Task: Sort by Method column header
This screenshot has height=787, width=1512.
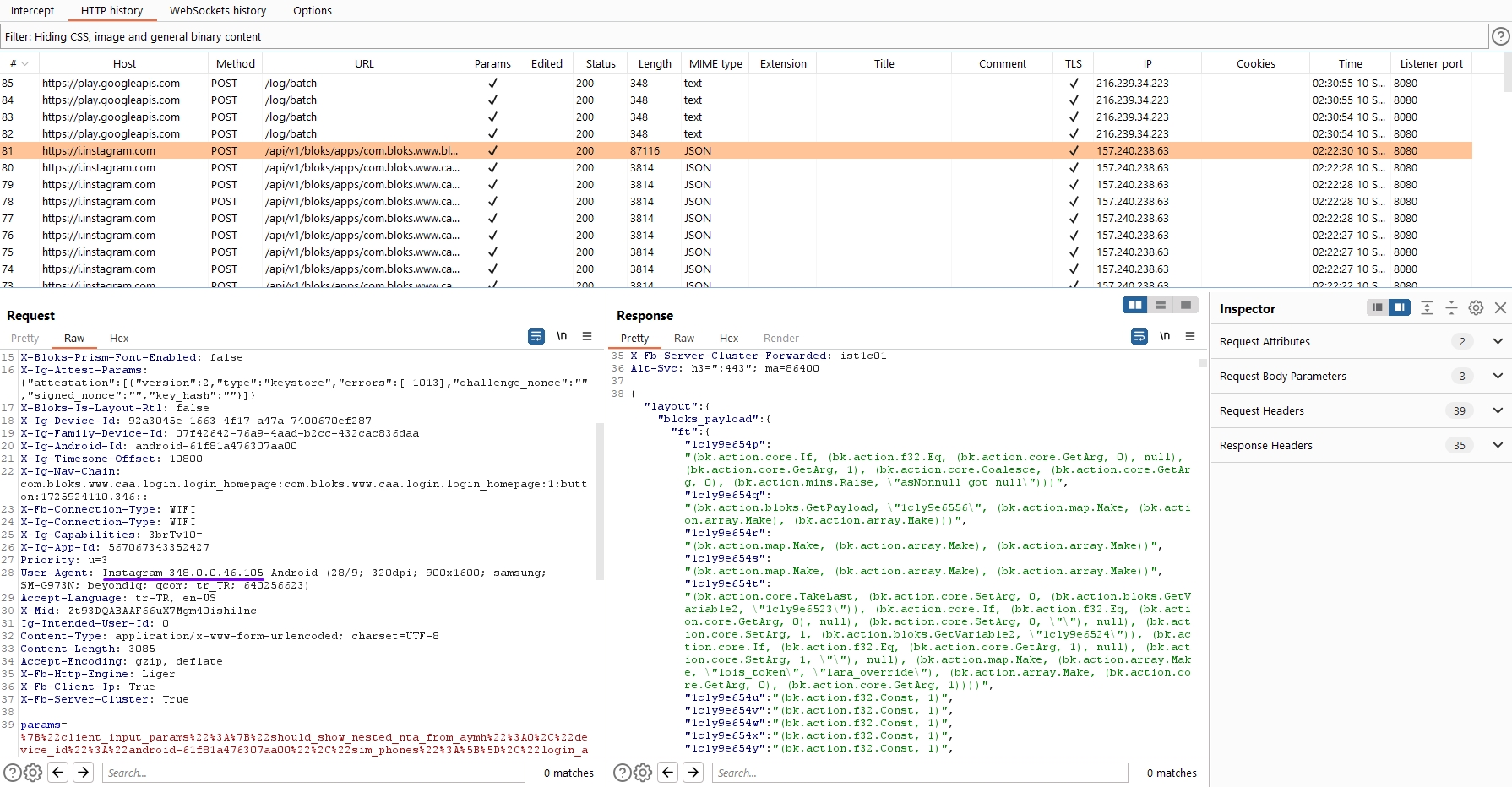Action: (236, 63)
